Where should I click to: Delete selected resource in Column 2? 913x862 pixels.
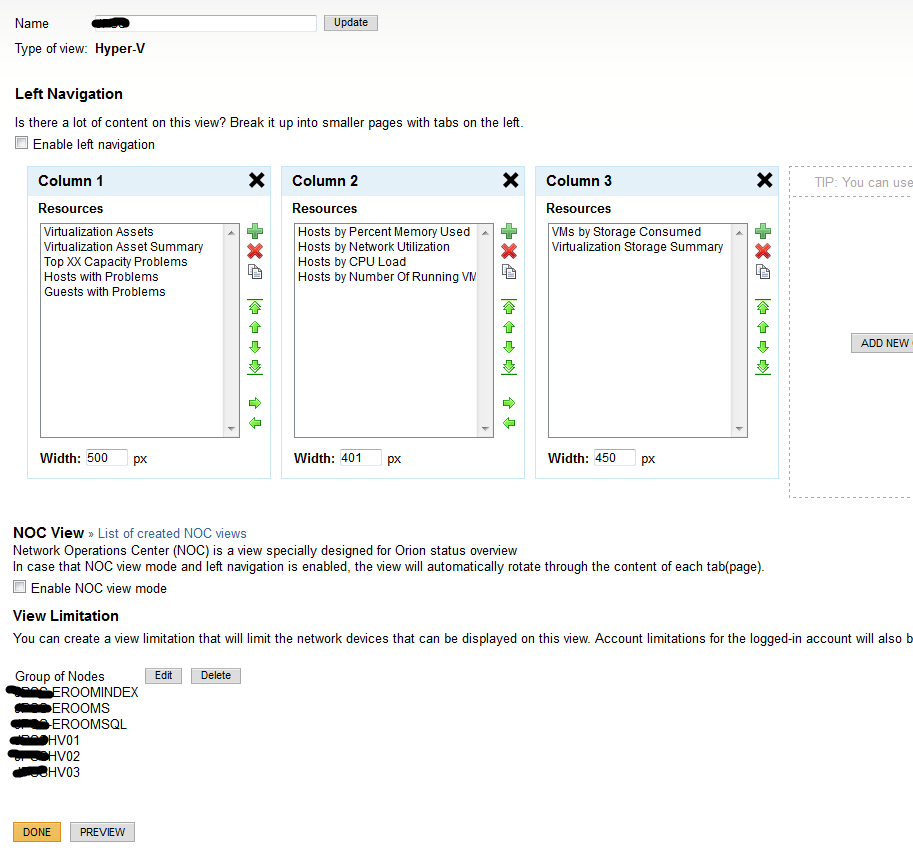point(508,251)
